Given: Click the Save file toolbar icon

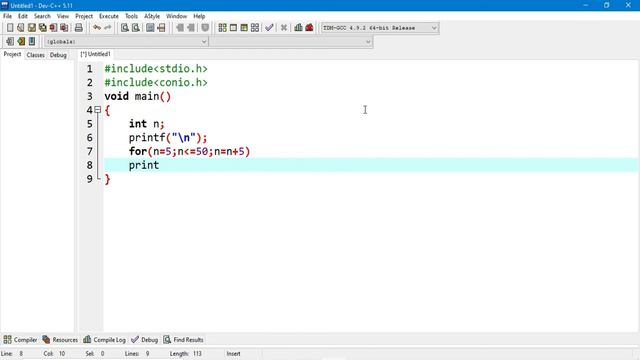Looking at the screenshot, I should coord(31,28).
